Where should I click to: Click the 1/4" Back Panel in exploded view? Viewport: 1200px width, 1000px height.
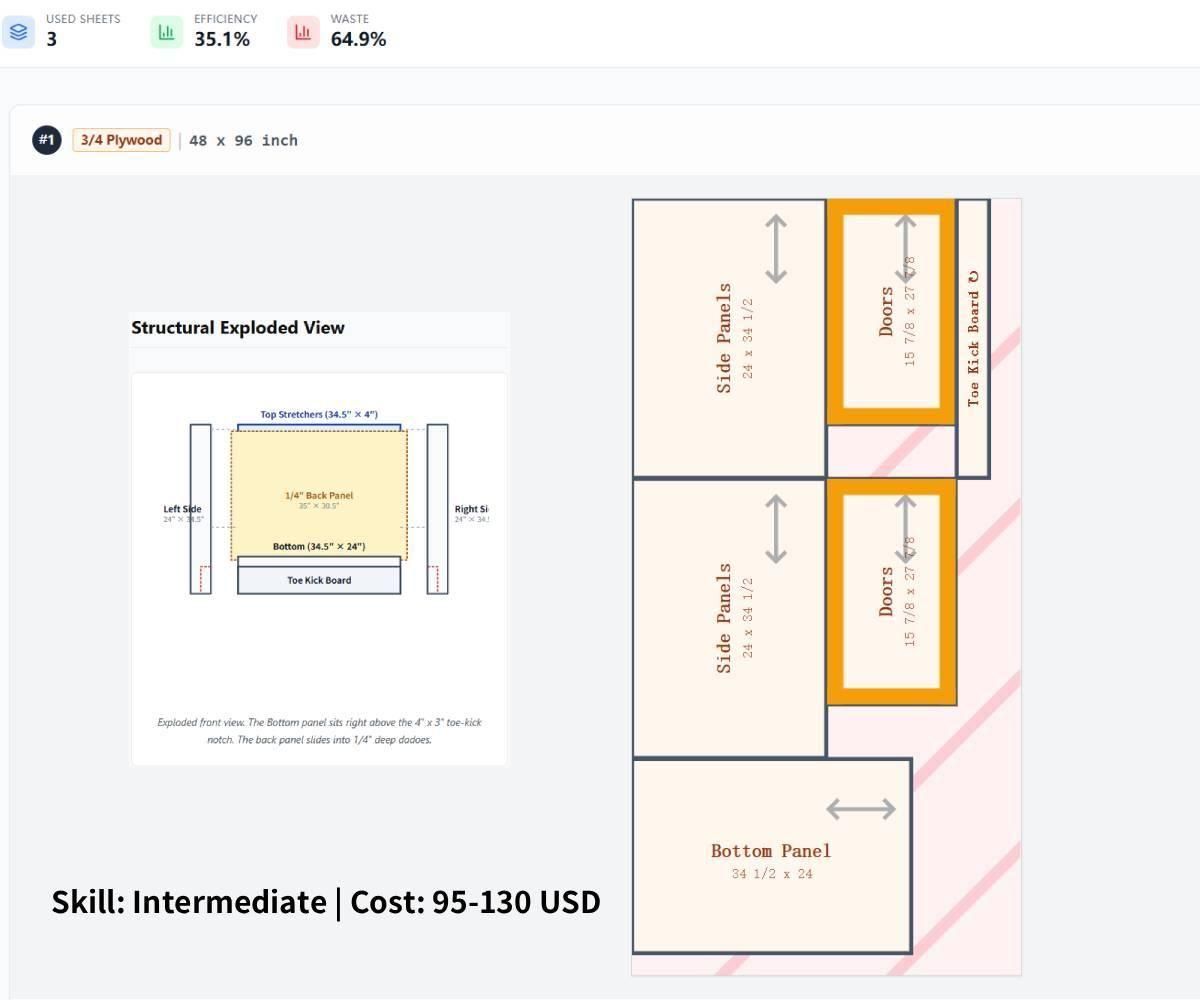pyautogui.click(x=319, y=495)
